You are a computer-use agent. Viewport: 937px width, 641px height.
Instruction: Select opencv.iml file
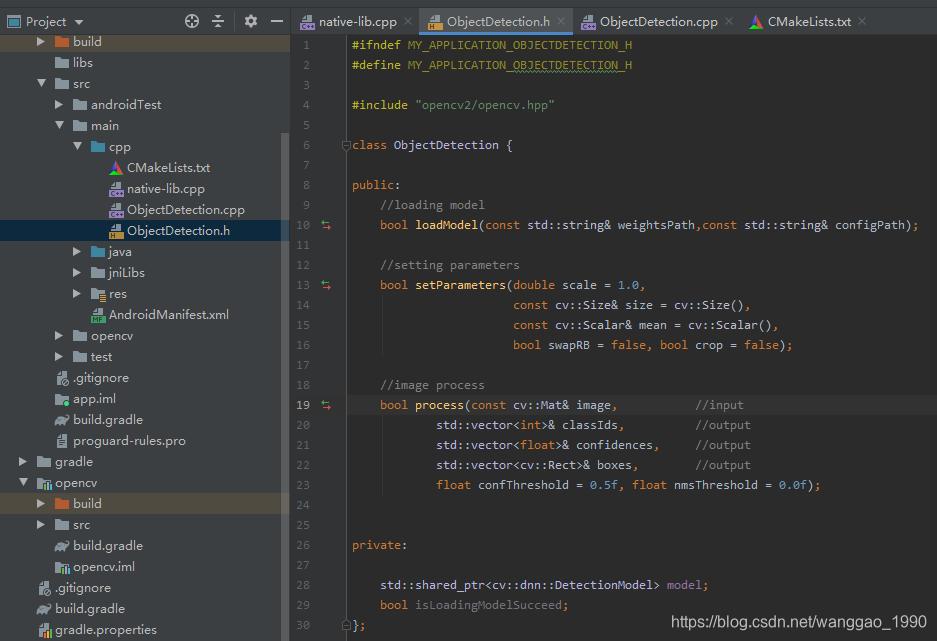pos(103,567)
